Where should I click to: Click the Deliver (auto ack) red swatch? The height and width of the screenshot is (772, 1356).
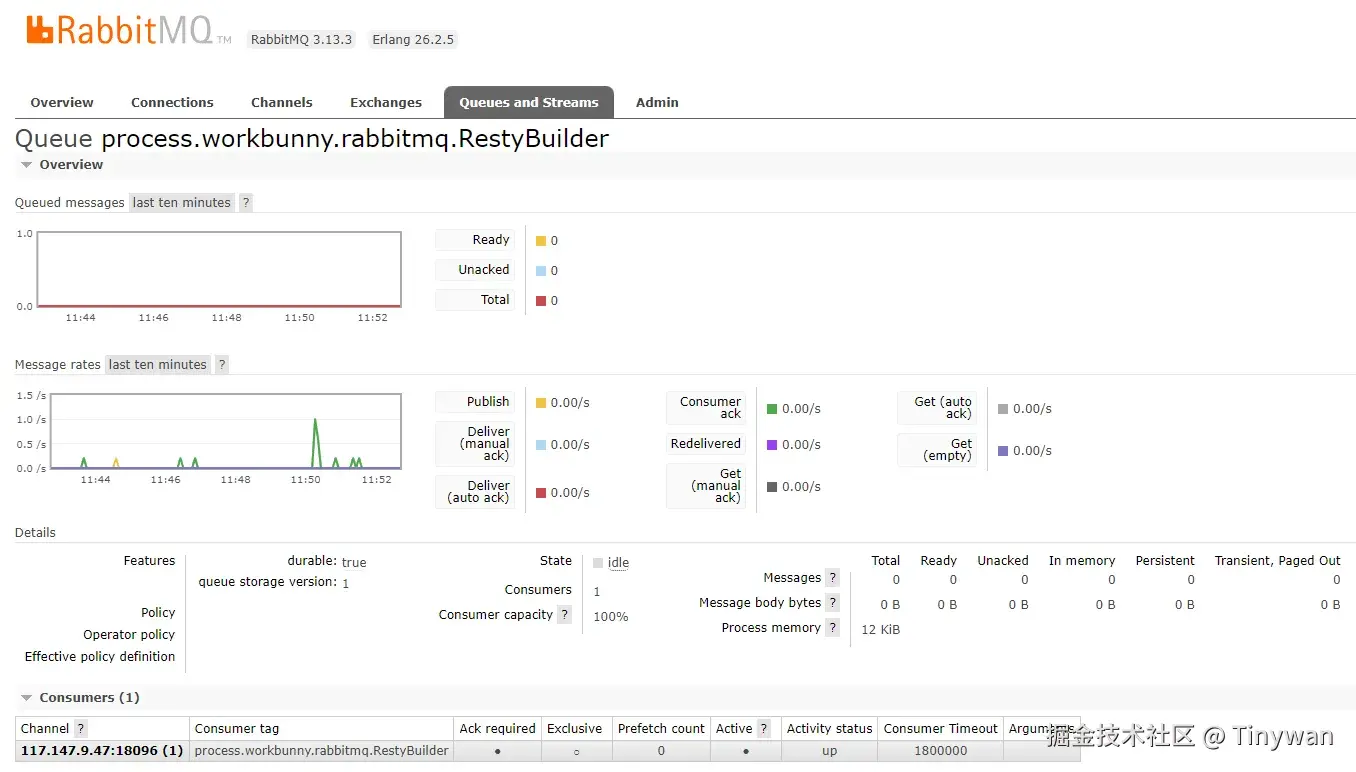point(541,493)
